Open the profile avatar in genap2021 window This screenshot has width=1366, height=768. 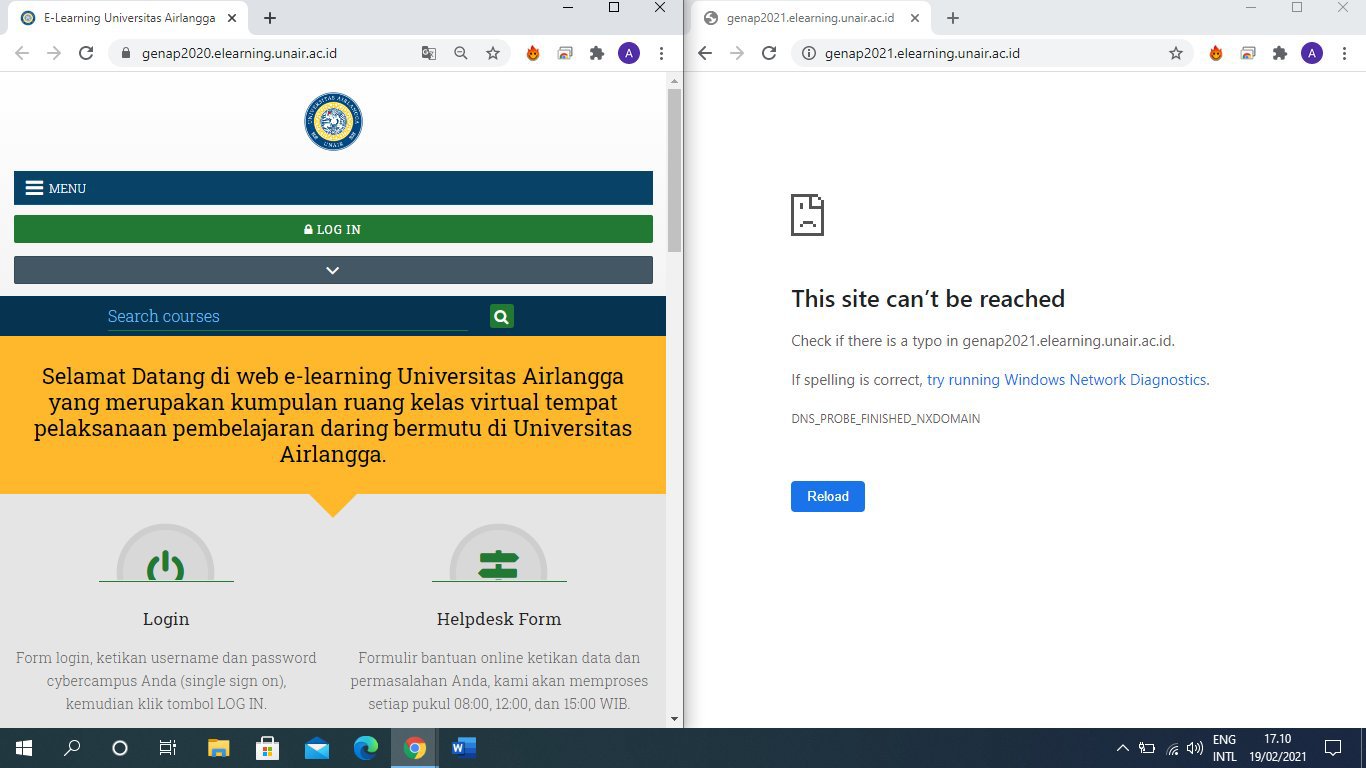[x=1312, y=53]
